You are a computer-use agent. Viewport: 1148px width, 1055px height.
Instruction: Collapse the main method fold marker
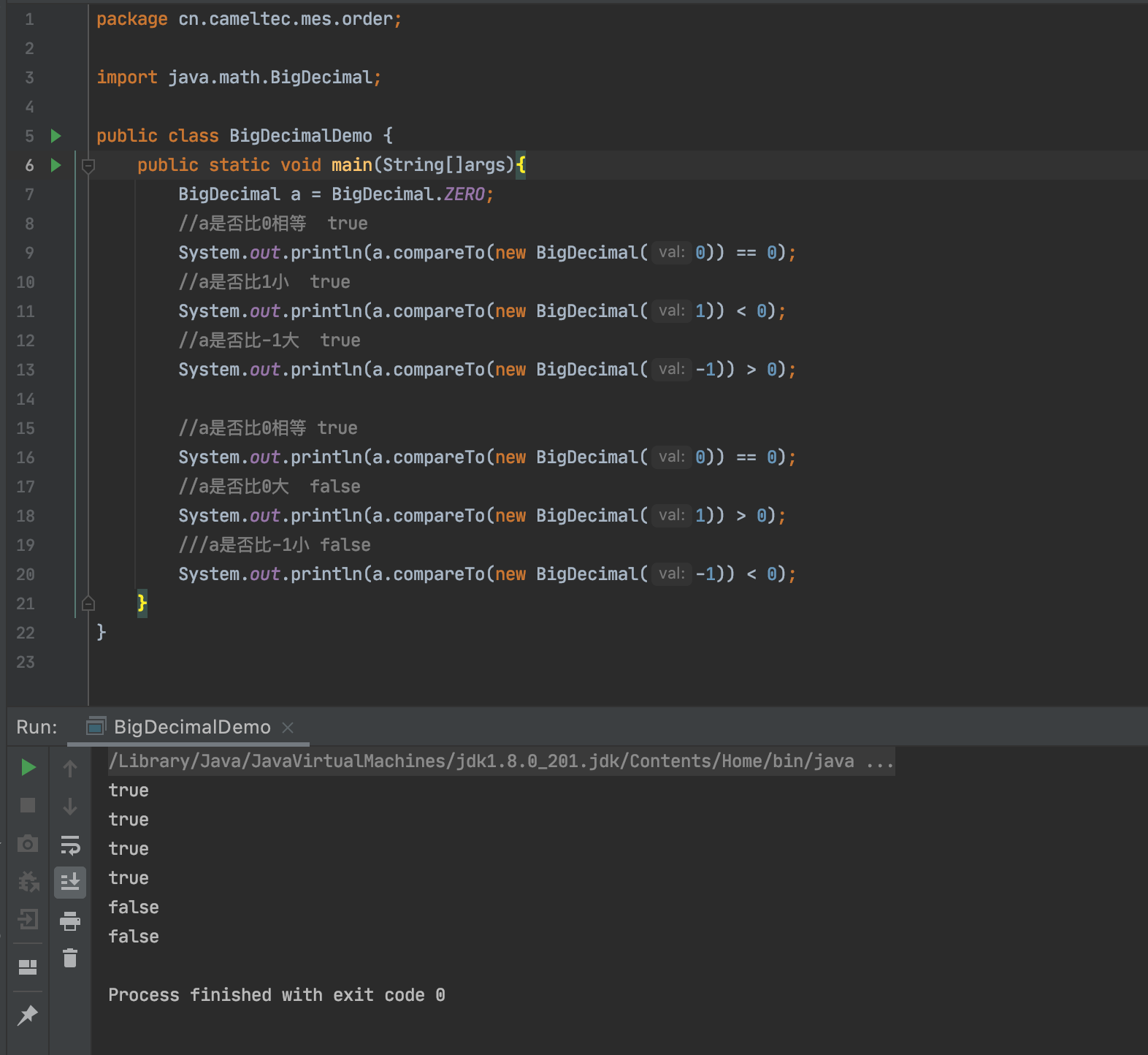pos(88,166)
